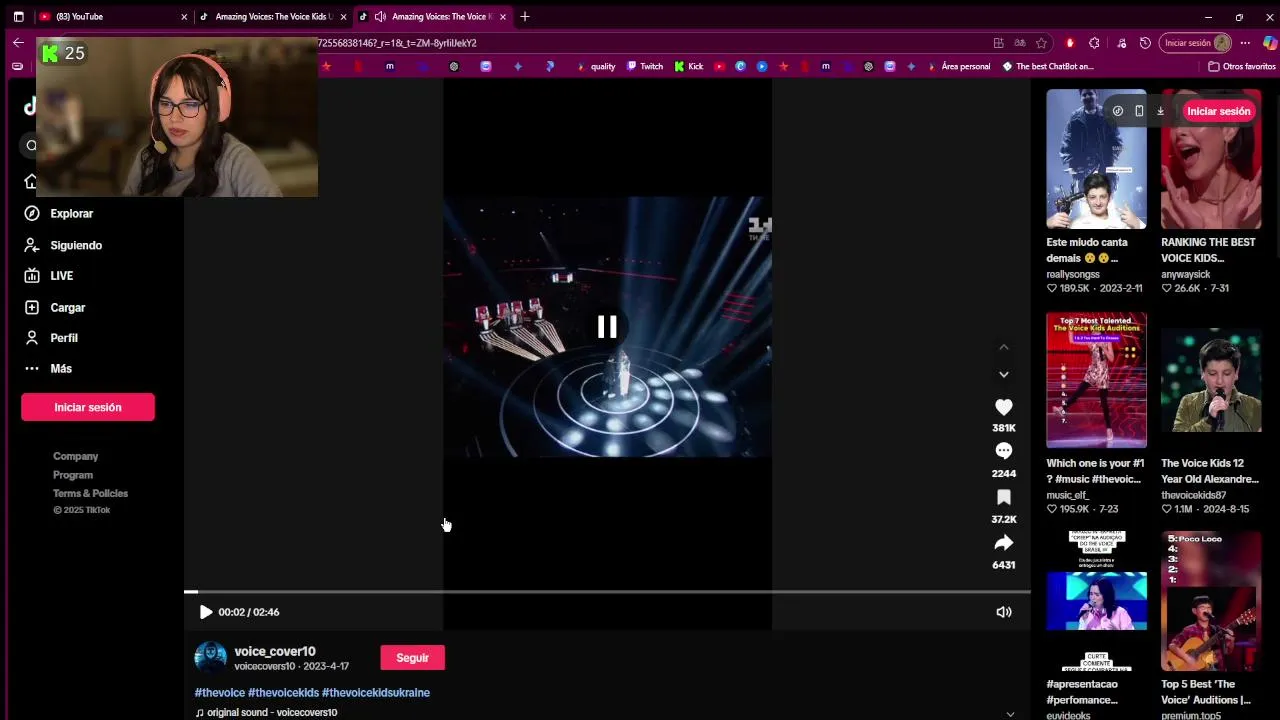
Task: Open the original sound - voicecovers10 link
Action: (x=266, y=713)
